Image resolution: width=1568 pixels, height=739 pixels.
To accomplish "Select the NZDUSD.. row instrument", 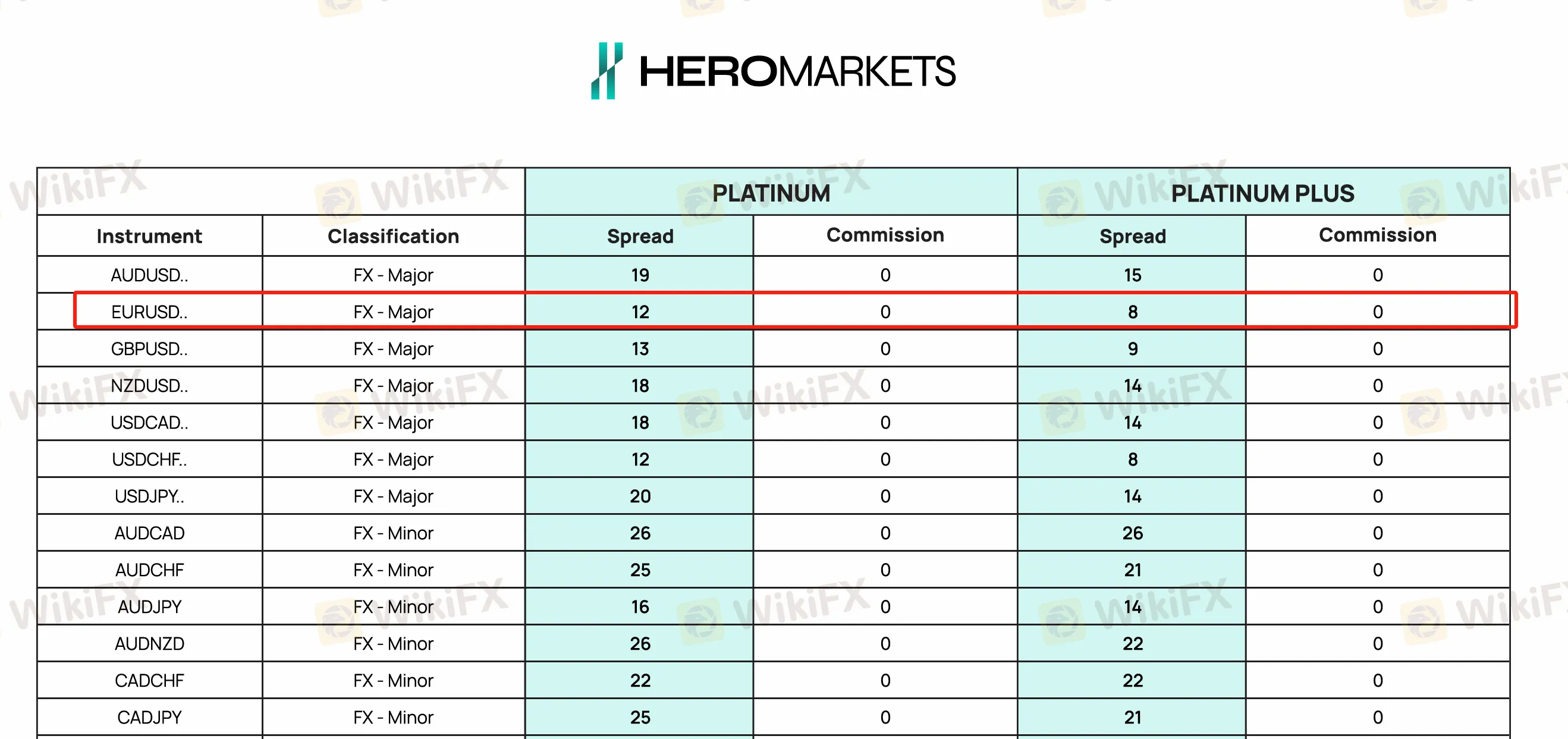I will tap(150, 385).
